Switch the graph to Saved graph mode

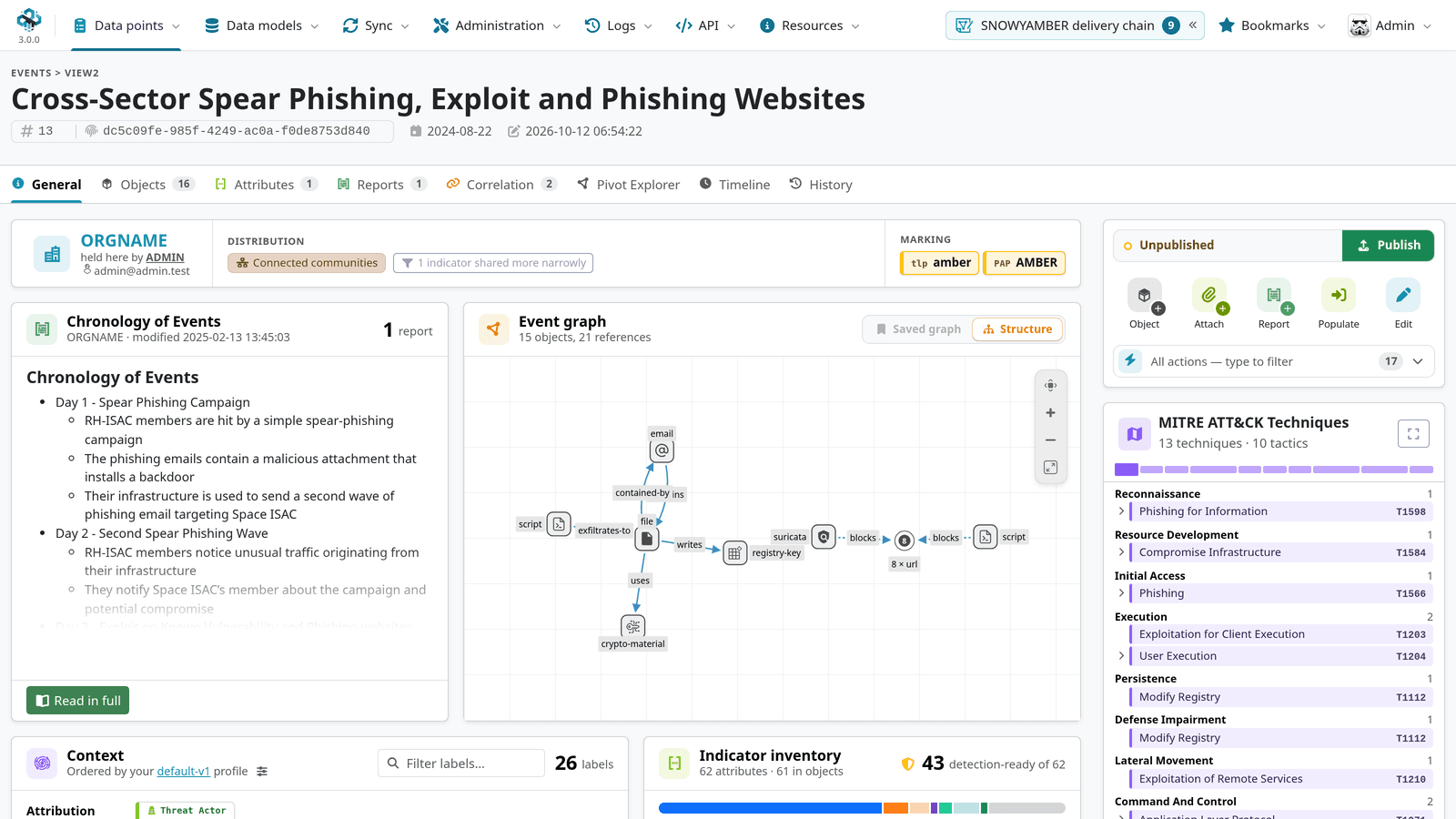pos(918,329)
